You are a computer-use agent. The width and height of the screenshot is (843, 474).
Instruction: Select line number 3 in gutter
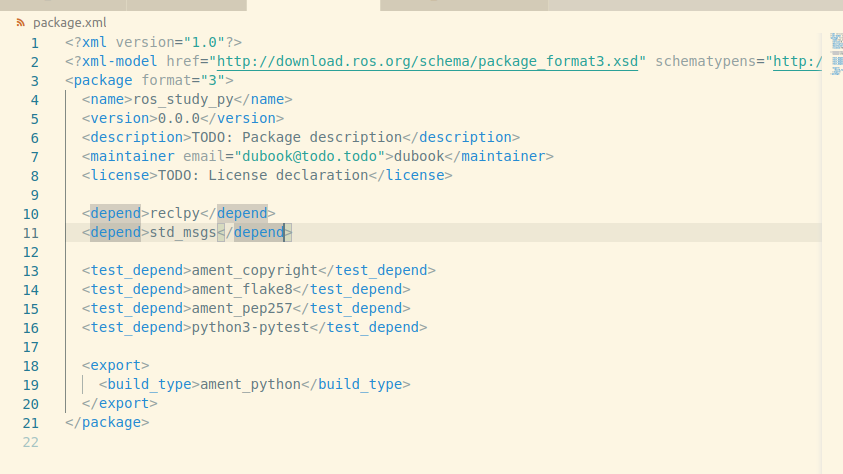click(x=35, y=81)
